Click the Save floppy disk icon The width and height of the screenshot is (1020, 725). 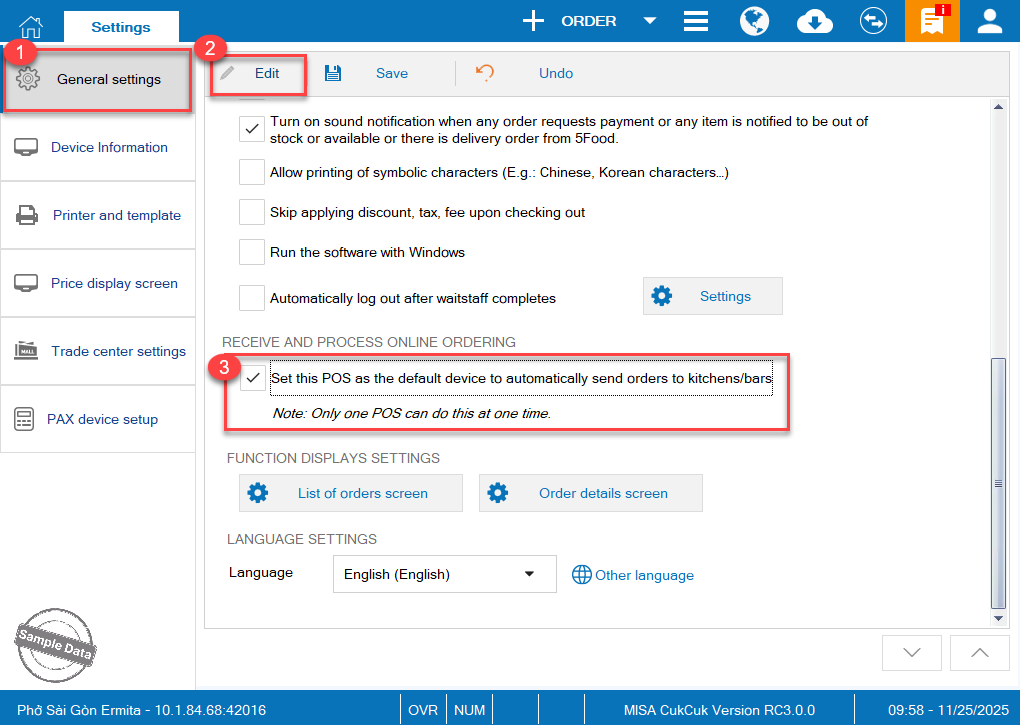pos(333,73)
